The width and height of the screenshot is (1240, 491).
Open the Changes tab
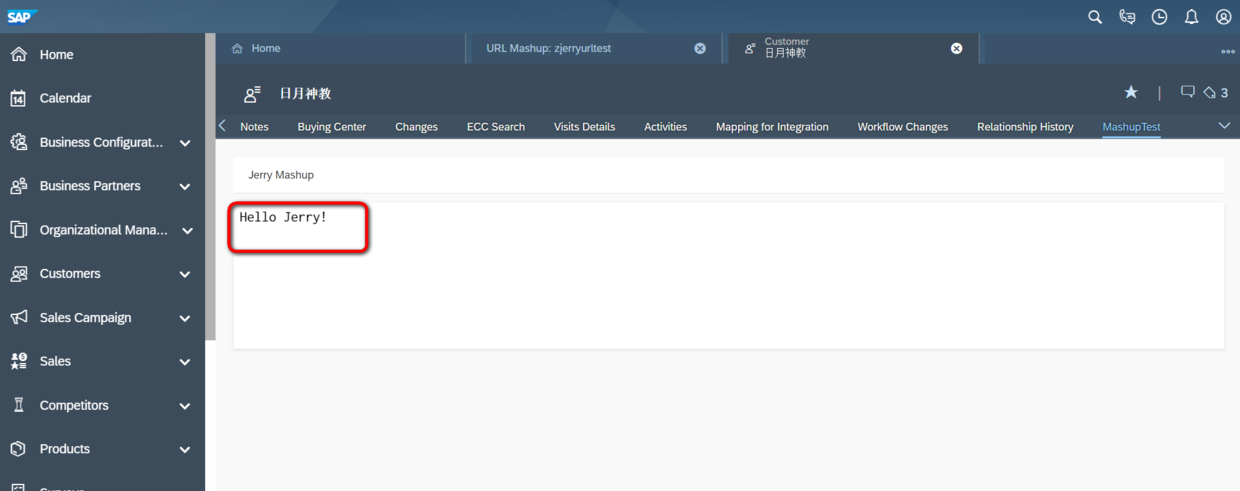(416, 127)
